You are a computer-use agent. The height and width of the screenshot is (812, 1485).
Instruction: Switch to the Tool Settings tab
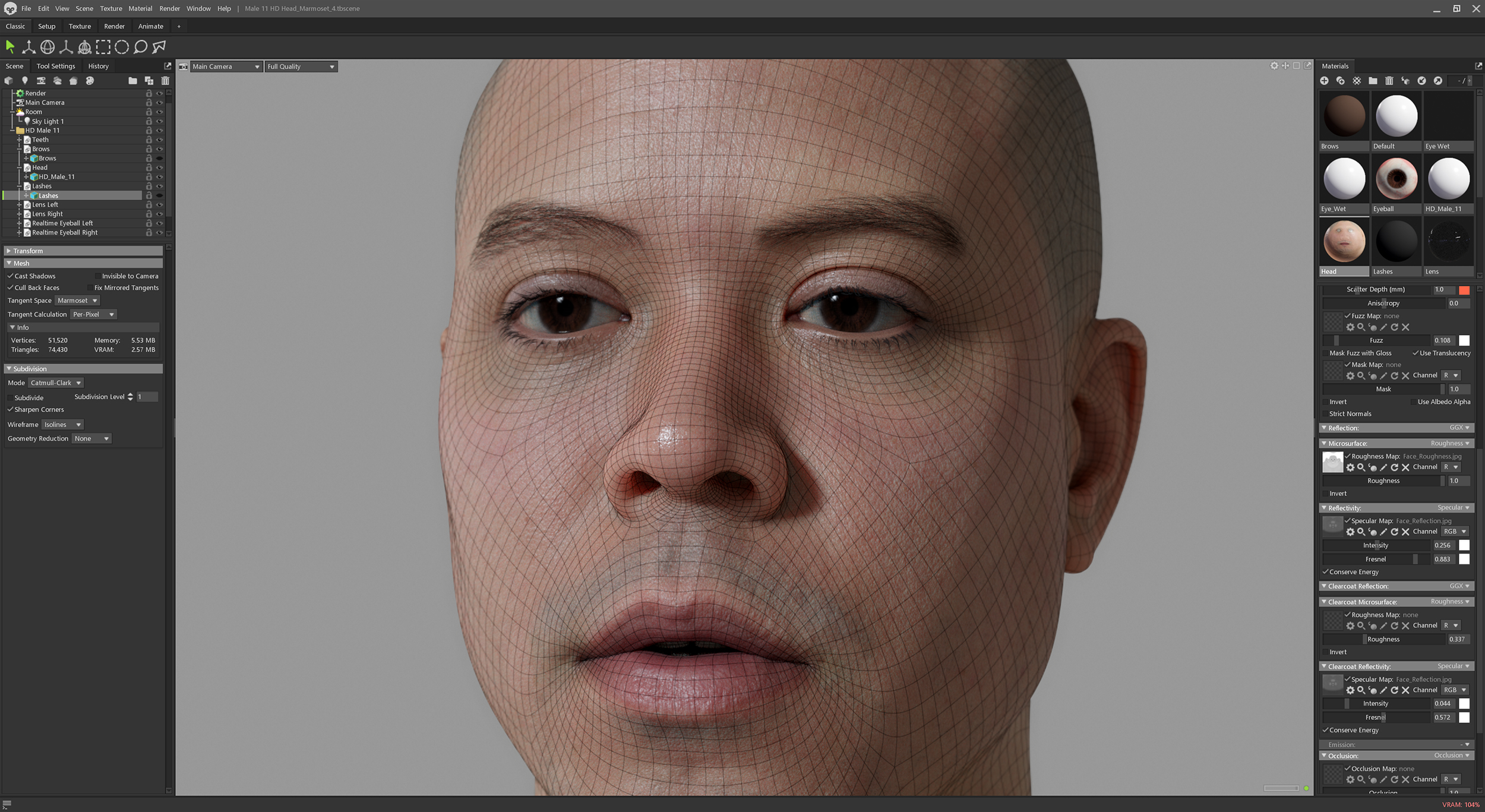point(55,66)
